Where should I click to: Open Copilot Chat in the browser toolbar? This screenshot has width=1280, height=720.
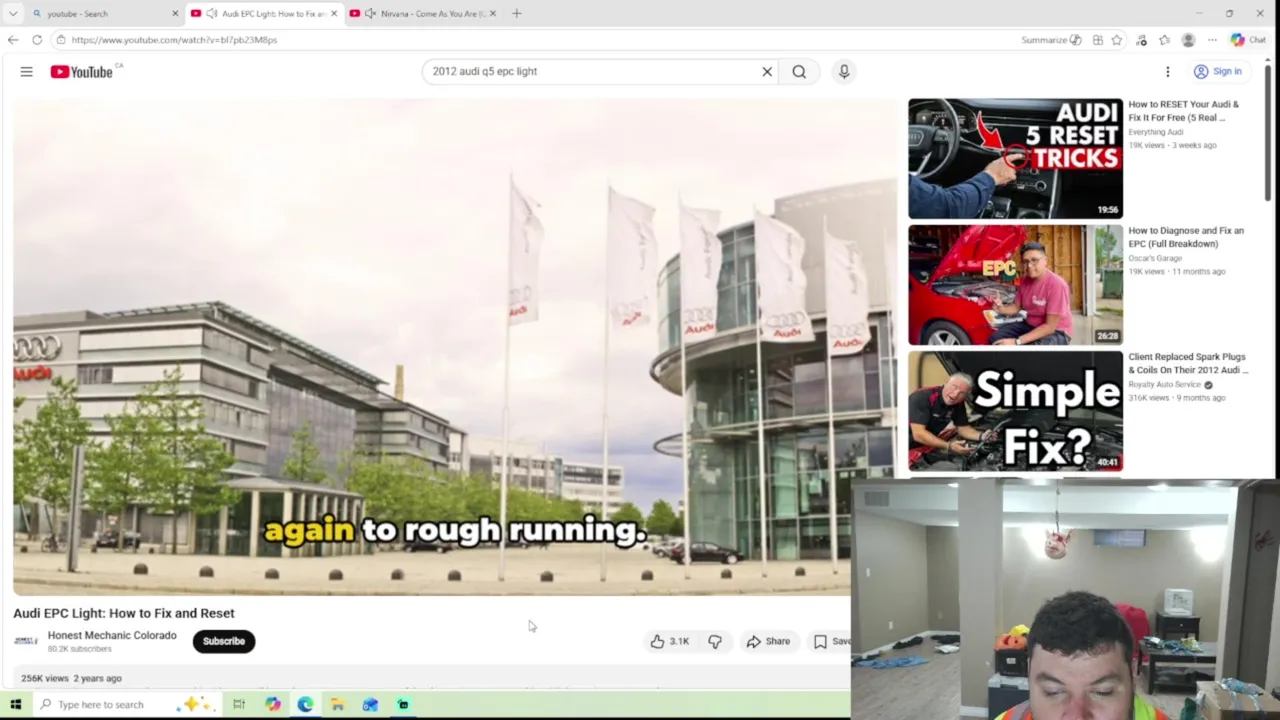point(1249,40)
